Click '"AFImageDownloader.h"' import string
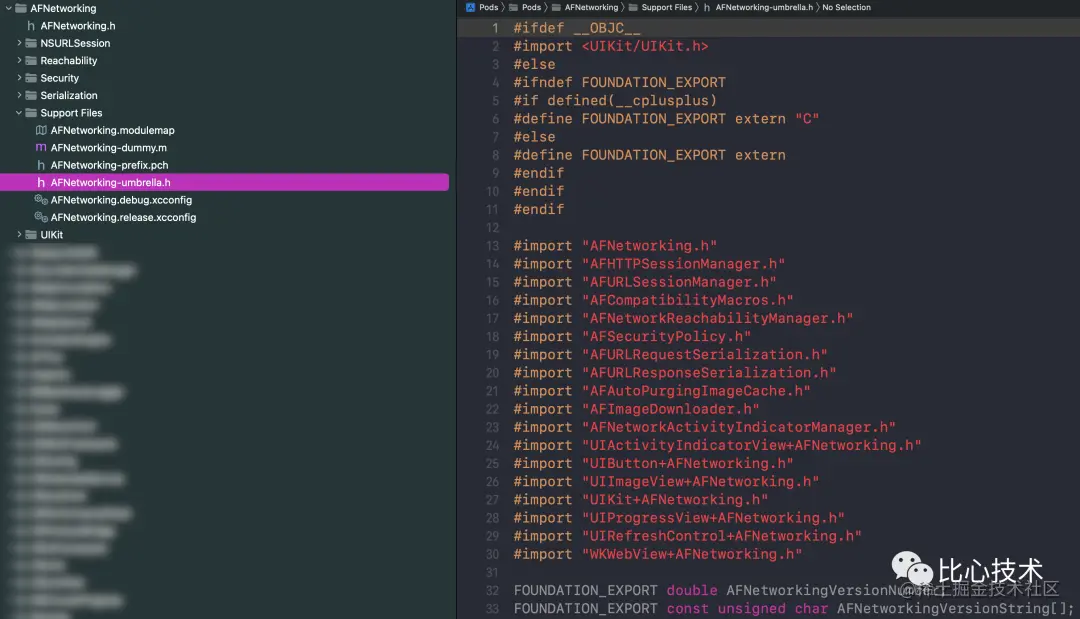Image resolution: width=1080 pixels, height=619 pixels. (670, 409)
